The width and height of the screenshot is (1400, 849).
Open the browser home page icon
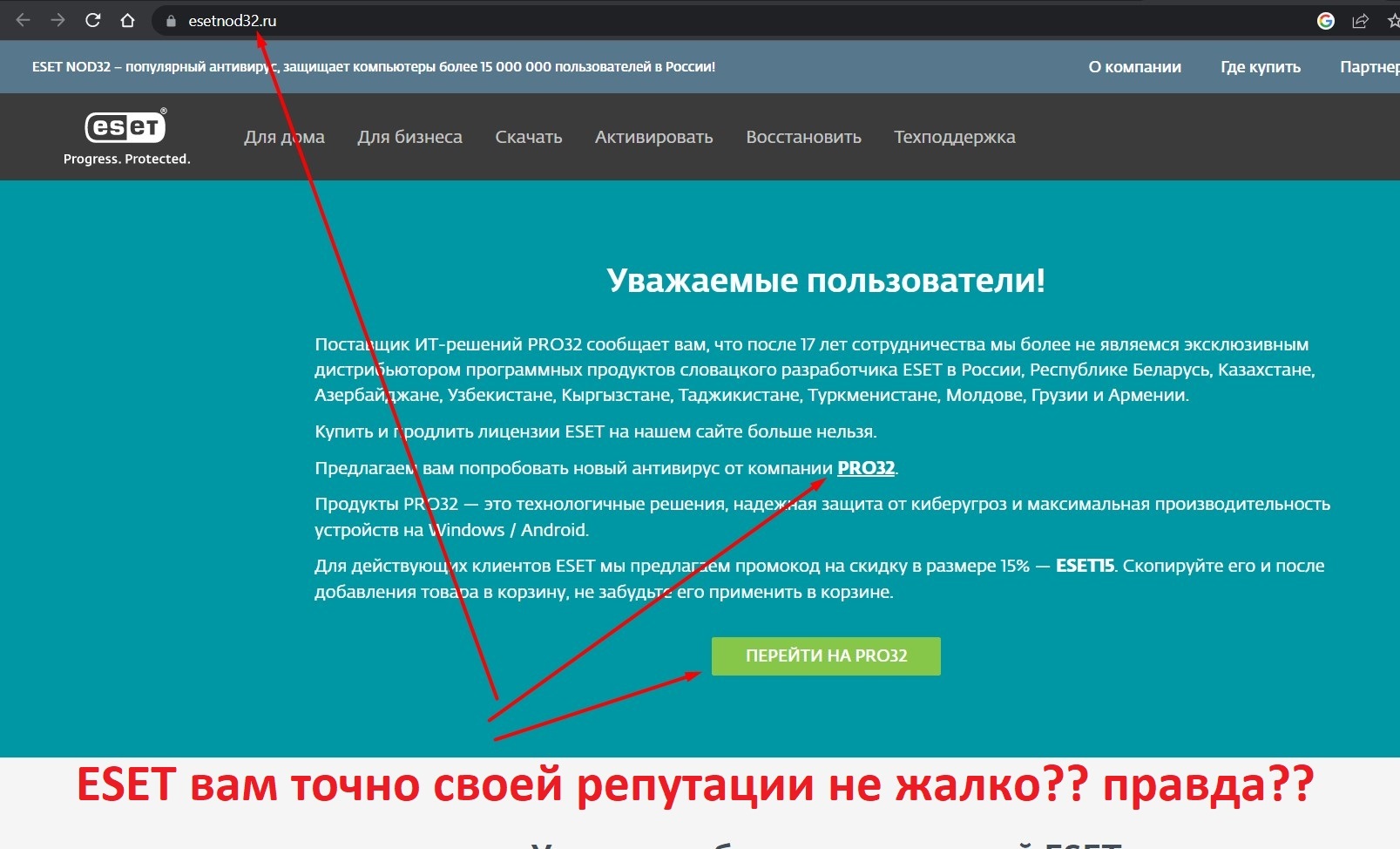pyautogui.click(x=127, y=20)
